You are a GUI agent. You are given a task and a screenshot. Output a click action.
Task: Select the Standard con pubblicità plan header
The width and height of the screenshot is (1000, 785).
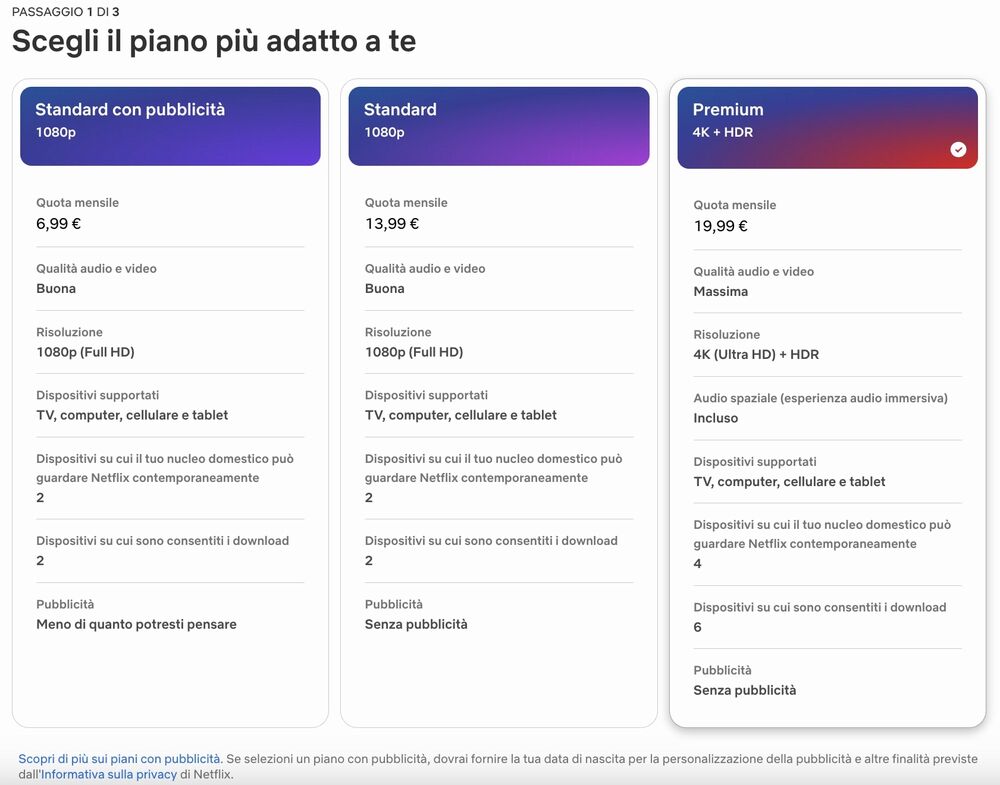tap(170, 126)
